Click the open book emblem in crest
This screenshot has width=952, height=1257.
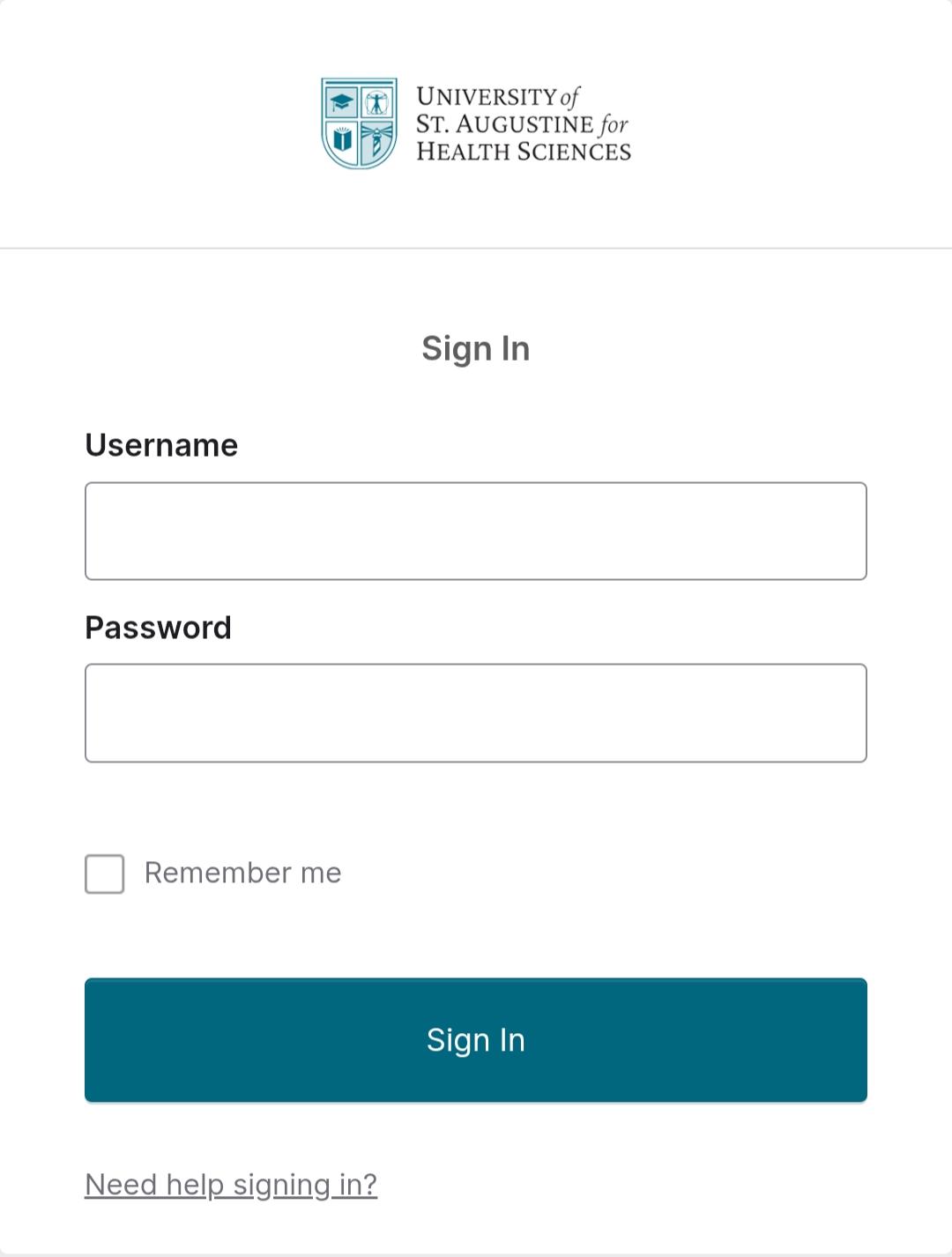pos(342,140)
